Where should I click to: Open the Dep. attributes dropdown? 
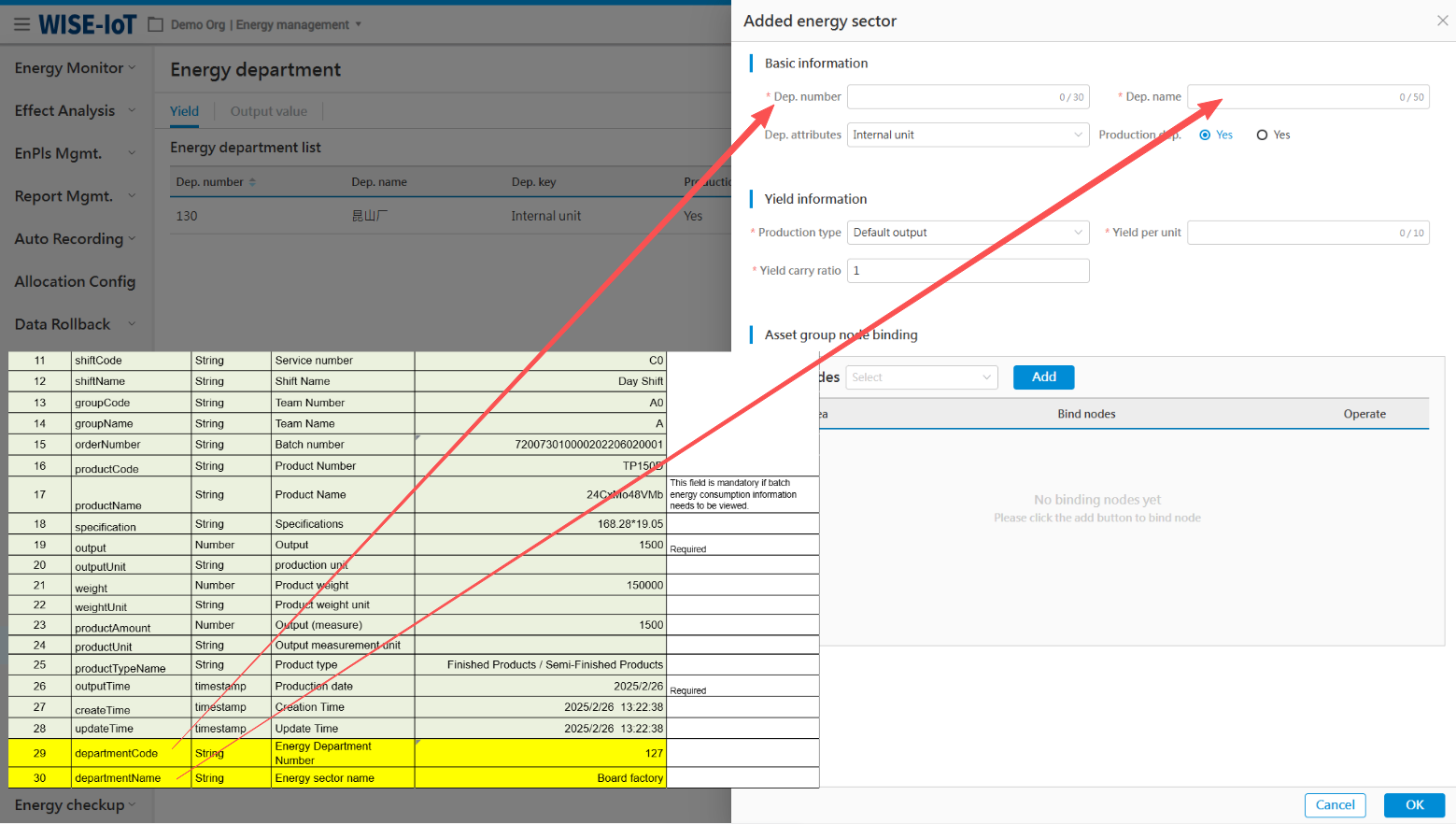pyautogui.click(x=968, y=135)
